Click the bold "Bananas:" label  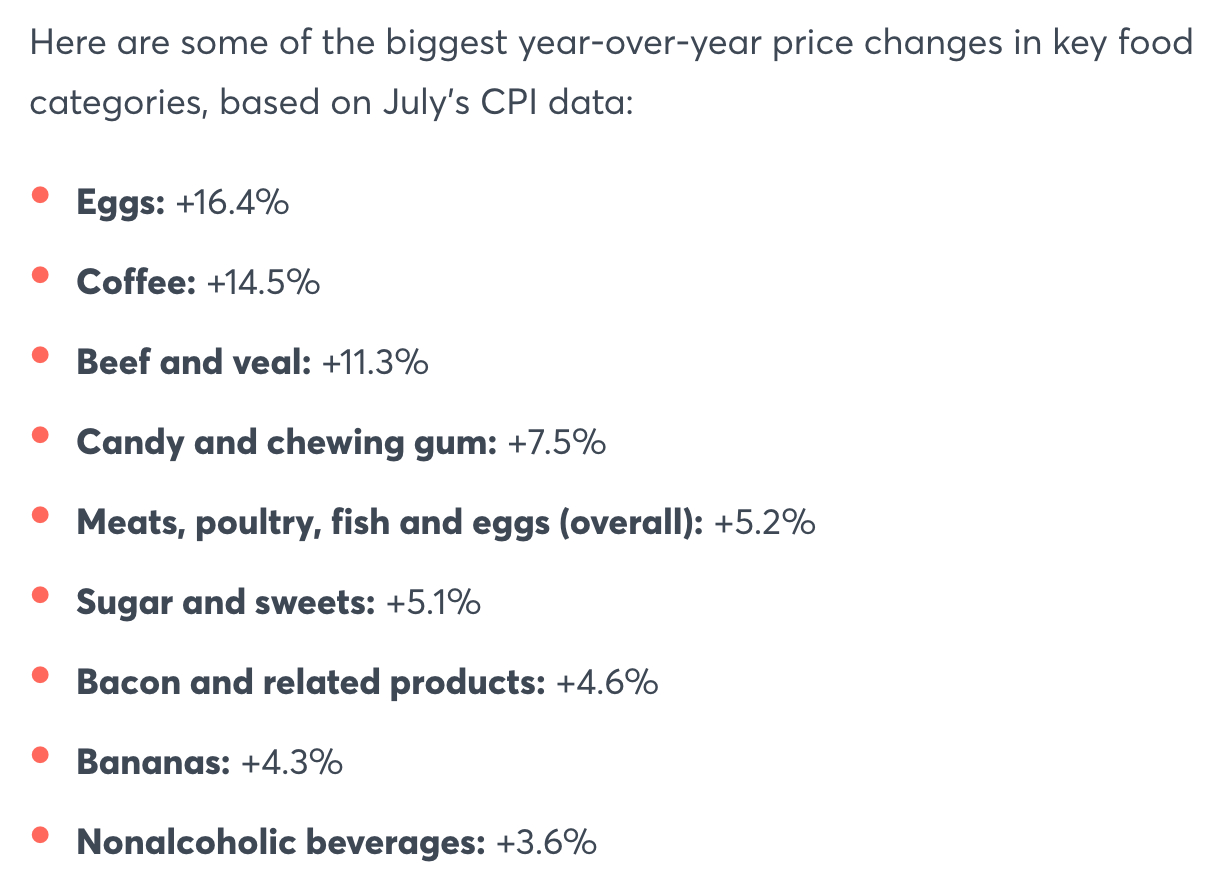[154, 763]
